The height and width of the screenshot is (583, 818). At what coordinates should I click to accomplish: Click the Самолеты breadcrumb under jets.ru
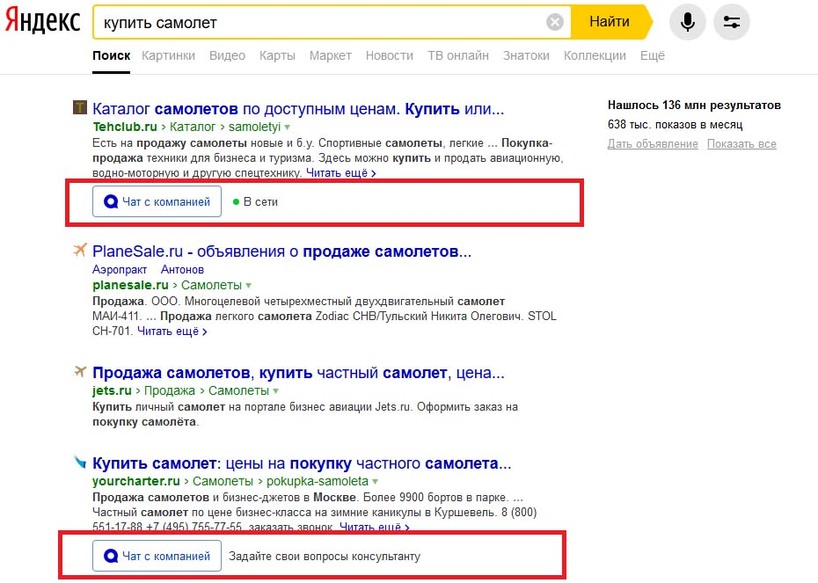point(238,391)
